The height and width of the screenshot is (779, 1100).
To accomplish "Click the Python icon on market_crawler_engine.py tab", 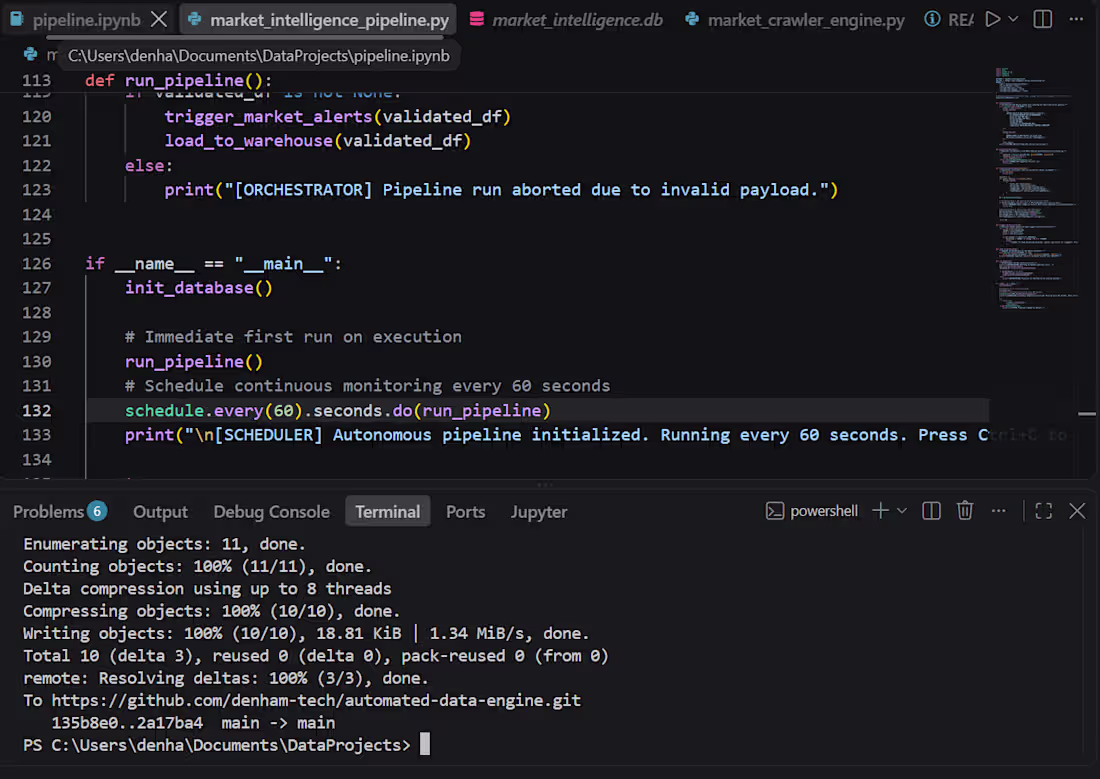I will pos(692,19).
